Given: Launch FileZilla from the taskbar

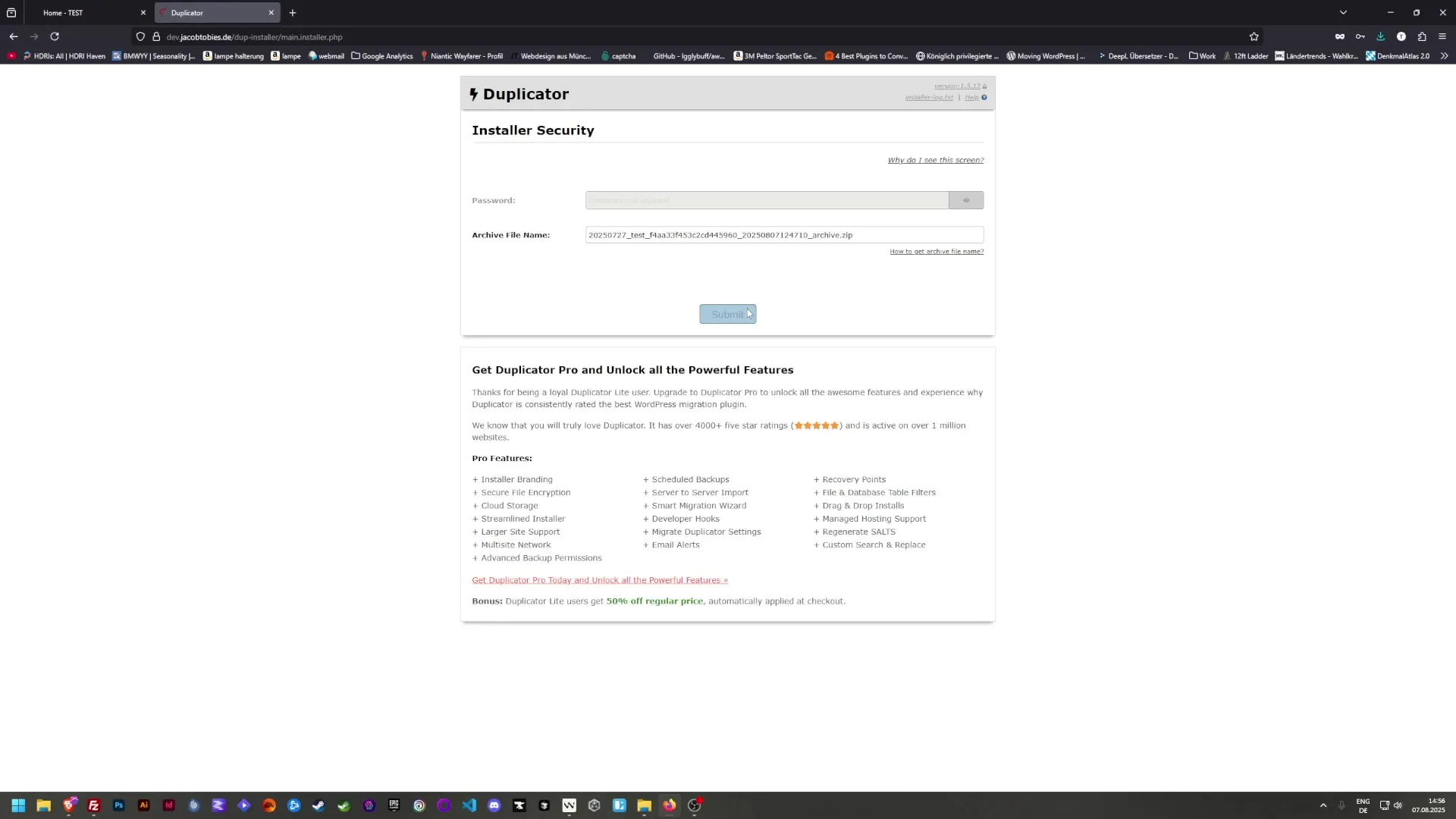Looking at the screenshot, I should [x=94, y=805].
